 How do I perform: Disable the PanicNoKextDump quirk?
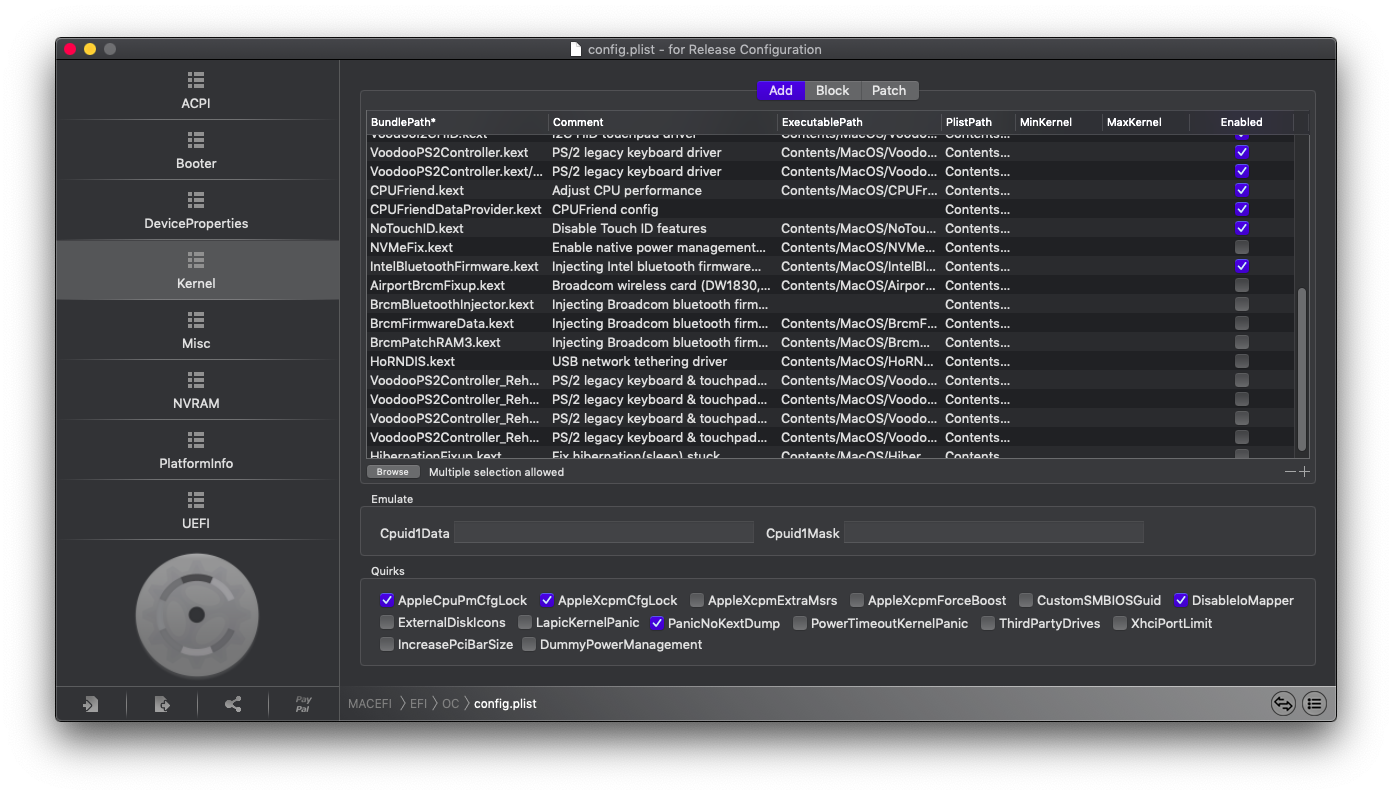[x=657, y=623]
